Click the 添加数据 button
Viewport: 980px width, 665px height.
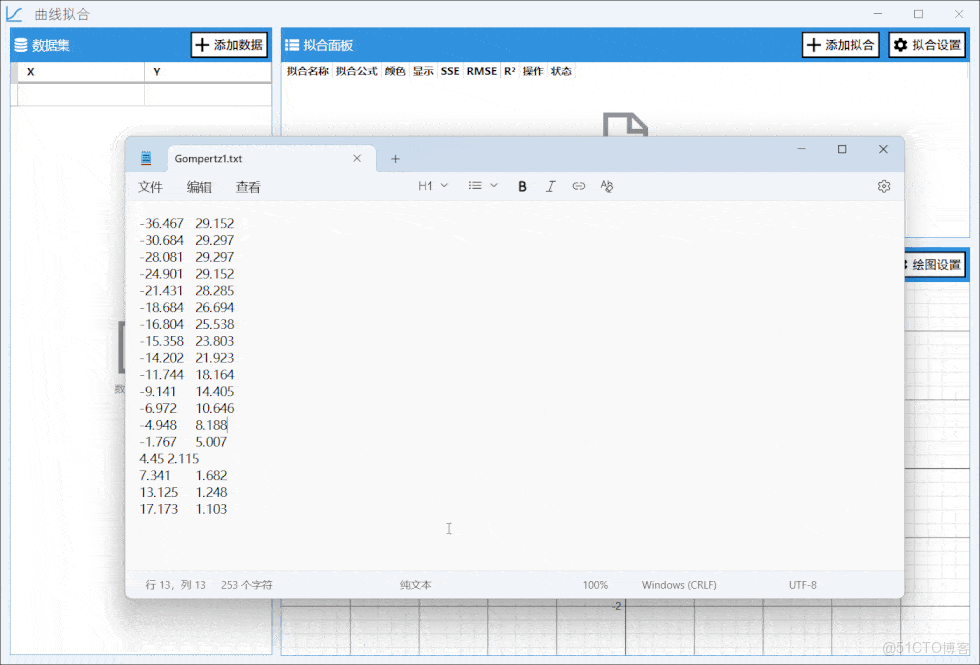pyautogui.click(x=231, y=44)
